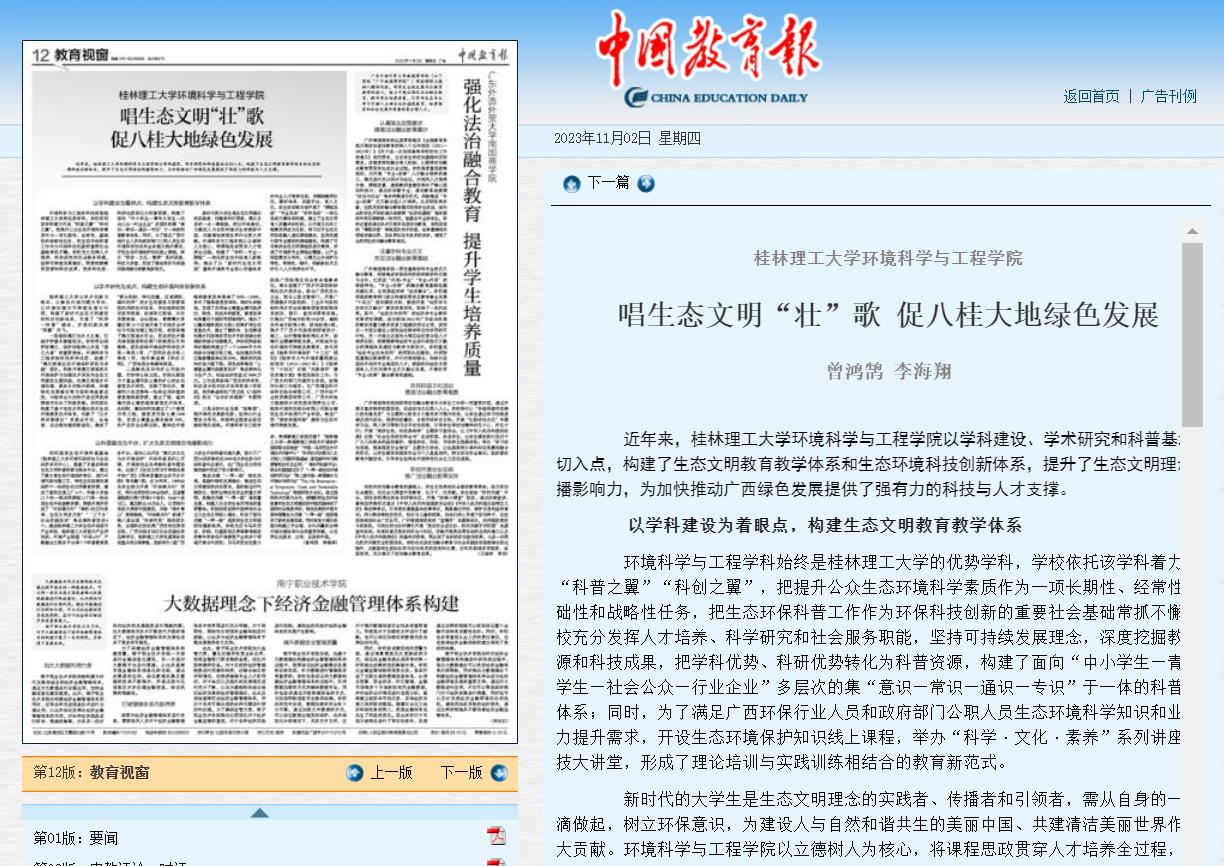1224x866 pixels.
Task: Go to previous page via 上一版 text
Action: [x=391, y=773]
